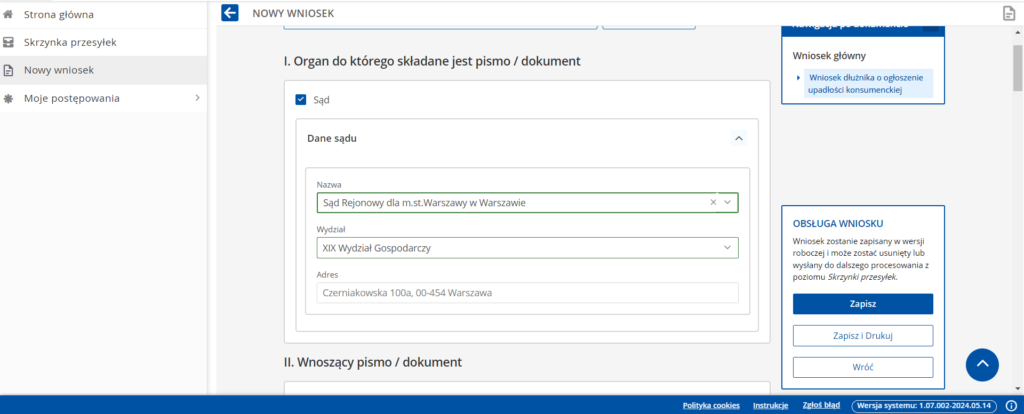
Task: Clear the selected court name with X
Action: [x=713, y=202]
